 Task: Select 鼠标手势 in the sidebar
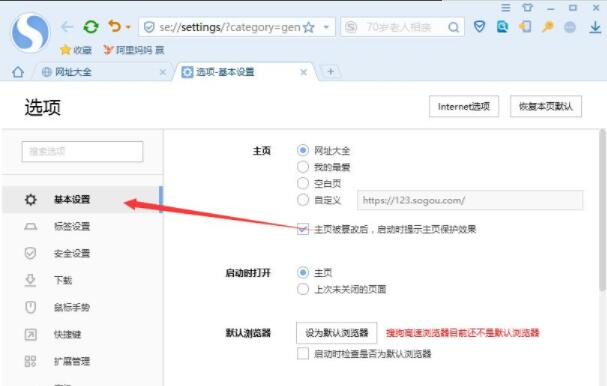point(82,307)
